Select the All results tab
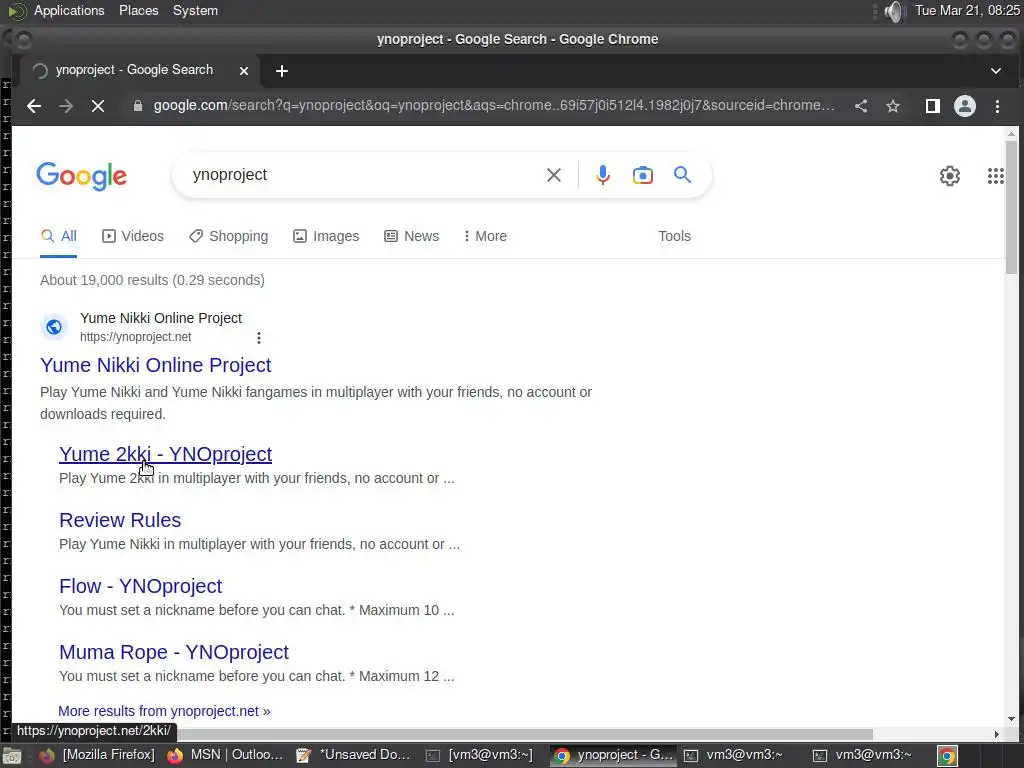This screenshot has width=1024, height=768. (59, 236)
